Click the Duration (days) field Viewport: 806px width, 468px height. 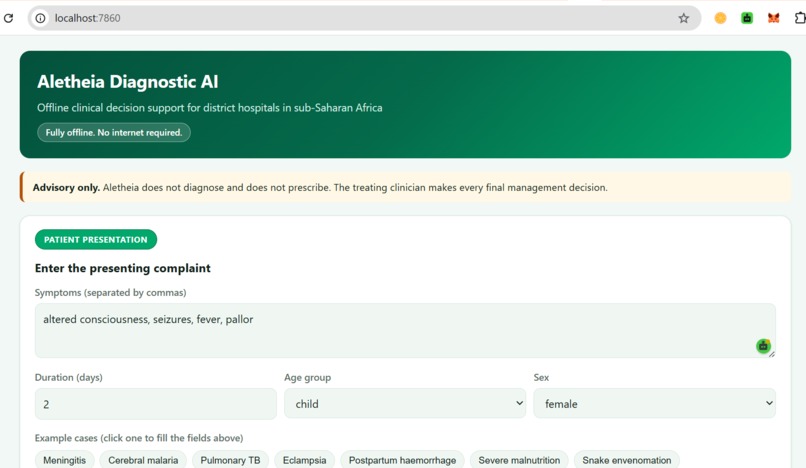click(156, 404)
